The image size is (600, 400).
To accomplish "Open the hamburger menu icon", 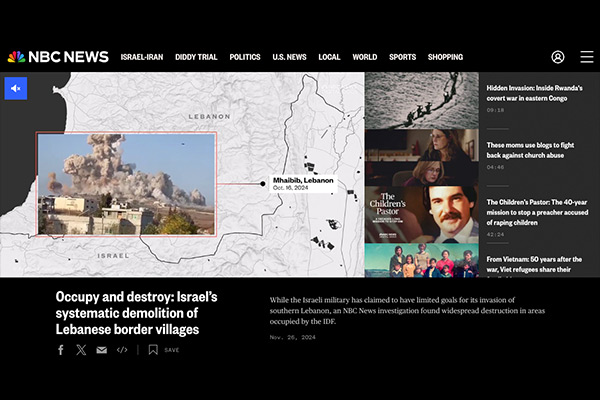I will point(587,57).
